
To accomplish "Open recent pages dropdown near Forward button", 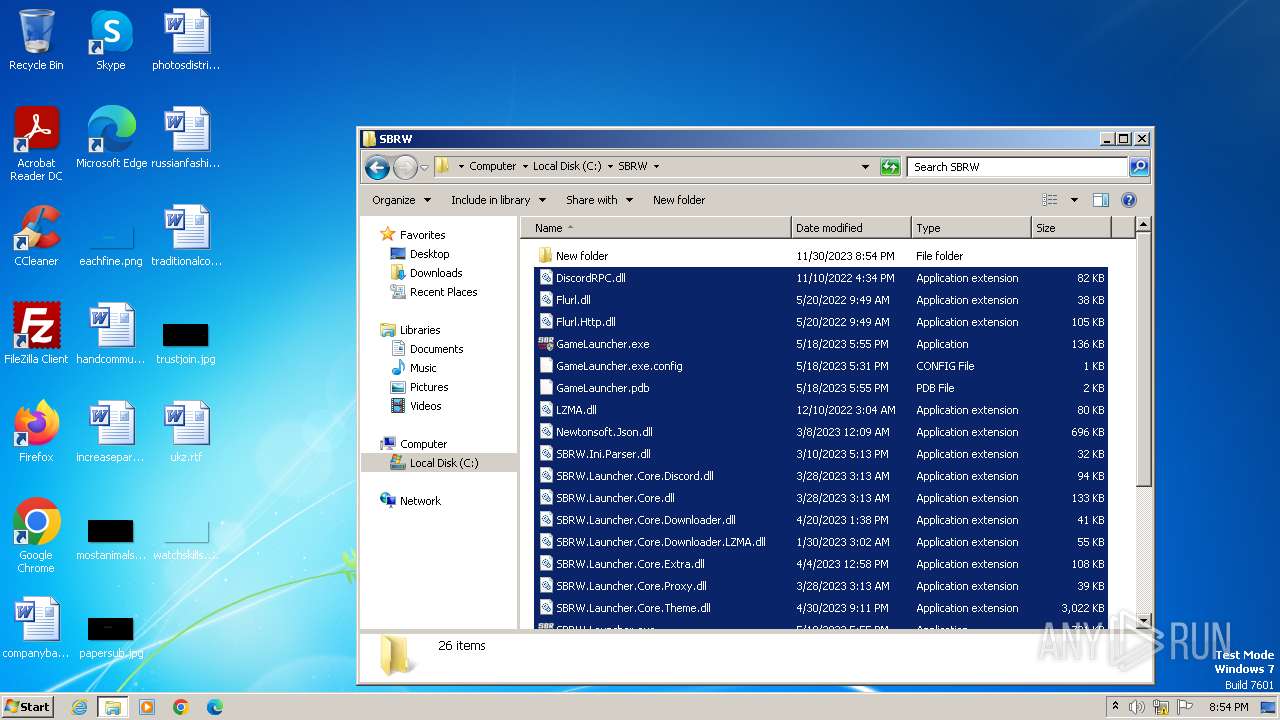I will point(425,167).
